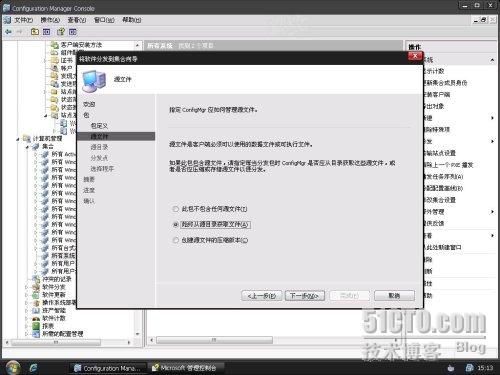This screenshot has width=500, height=375.
Task: Click the 计算机管理 node icon
Action: click(x=27, y=138)
